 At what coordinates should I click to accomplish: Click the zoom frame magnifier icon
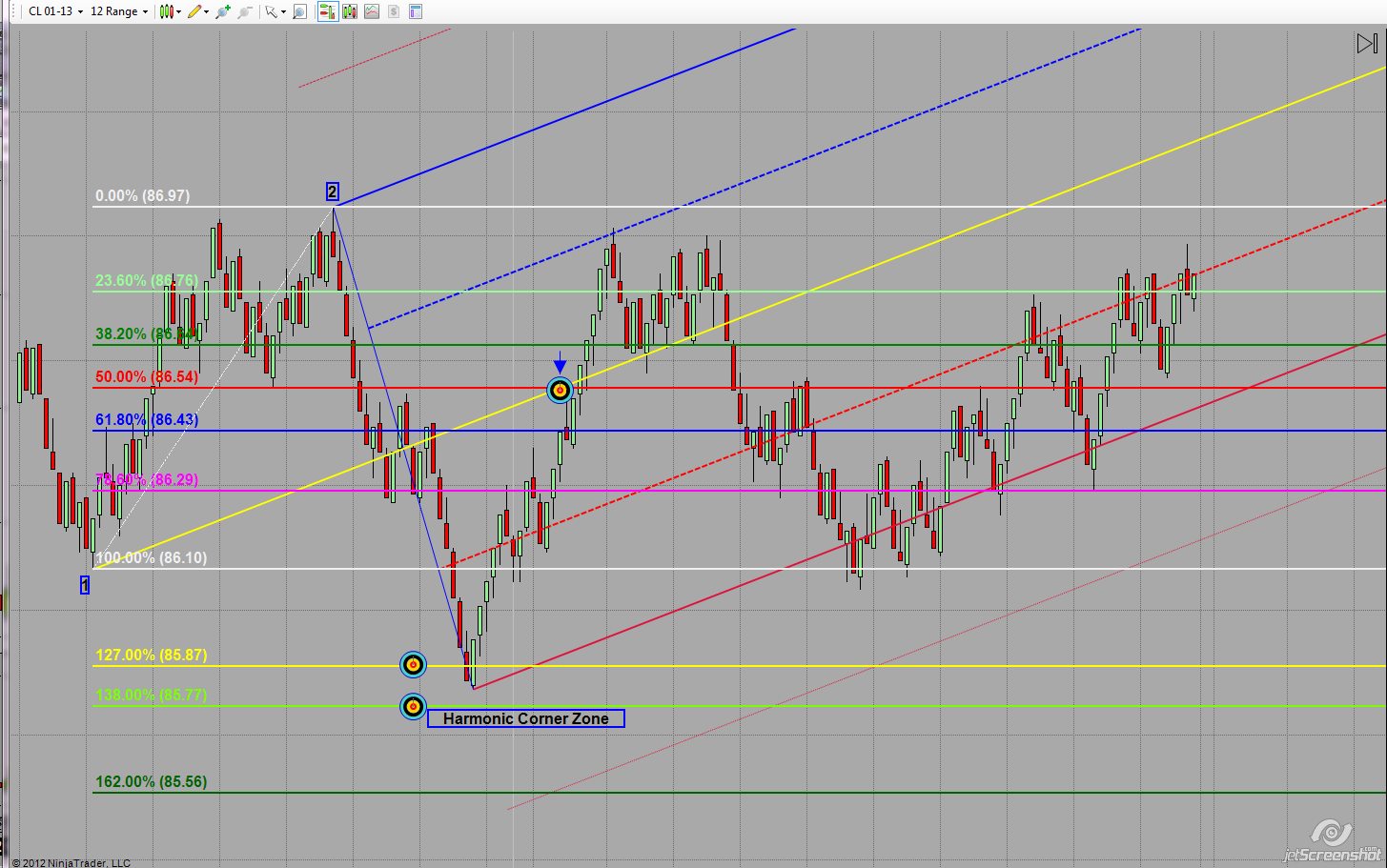pyautogui.click(x=299, y=11)
